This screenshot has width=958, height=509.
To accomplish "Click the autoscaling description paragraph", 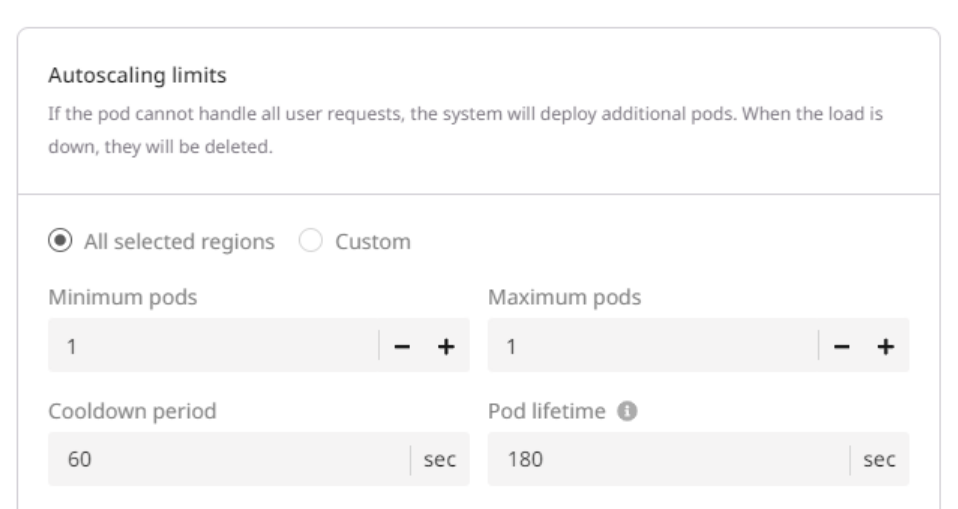I will point(465,117).
